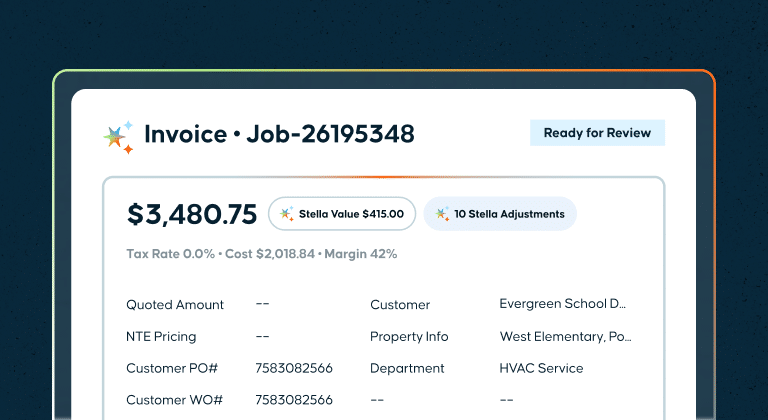Select the invoice total $3,480.75
Screen dimensions: 768x420
click(192, 214)
